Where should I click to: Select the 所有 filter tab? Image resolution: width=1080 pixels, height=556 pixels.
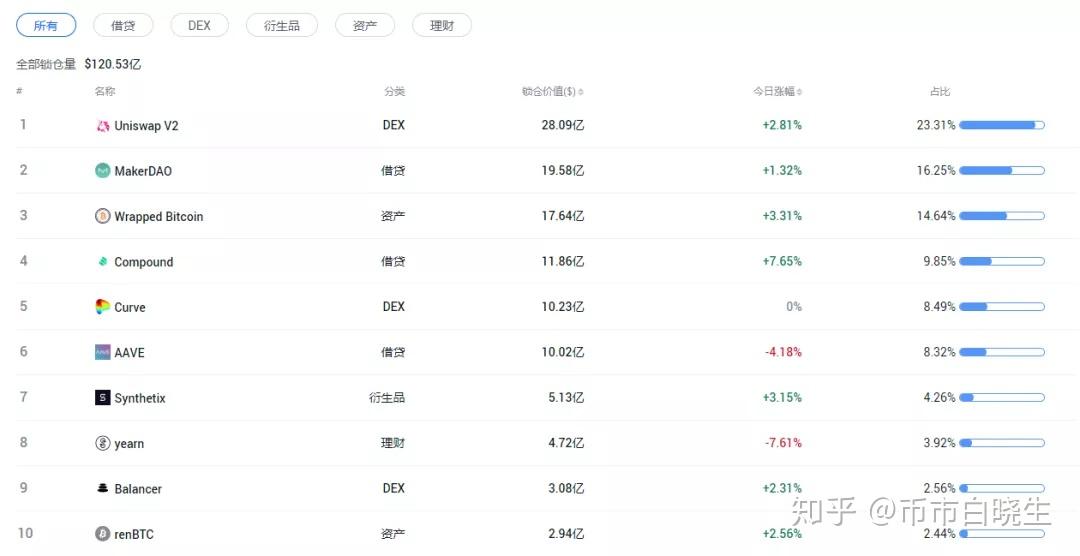(46, 26)
